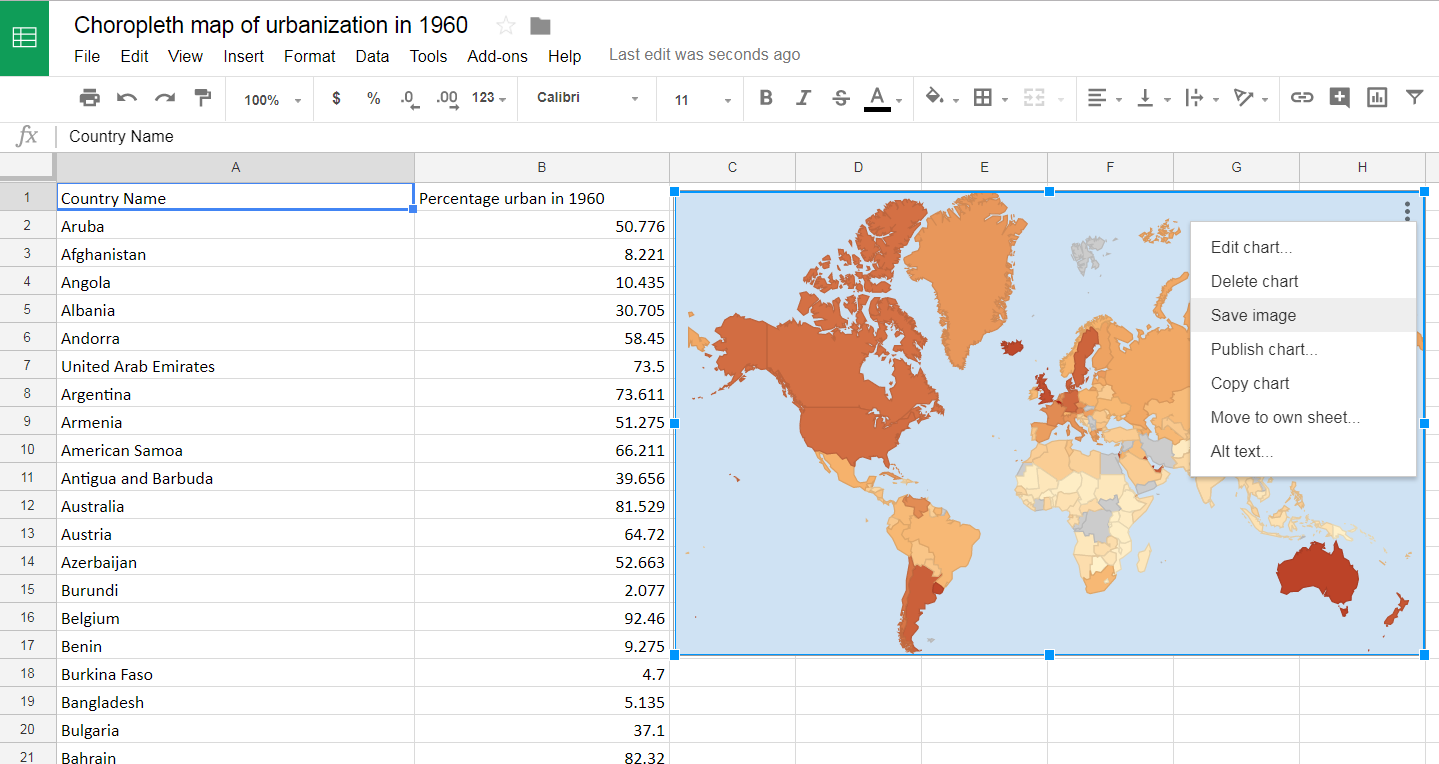The height and width of the screenshot is (764, 1439).
Task: Select column B header
Action: click(542, 167)
